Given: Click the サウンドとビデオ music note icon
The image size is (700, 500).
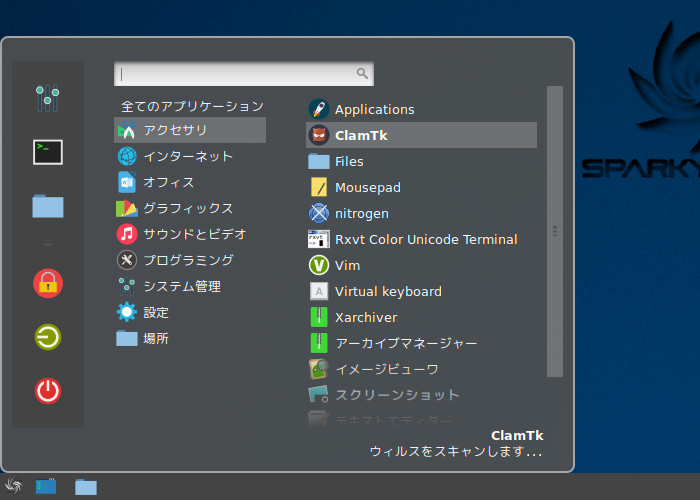Looking at the screenshot, I should (x=127, y=234).
